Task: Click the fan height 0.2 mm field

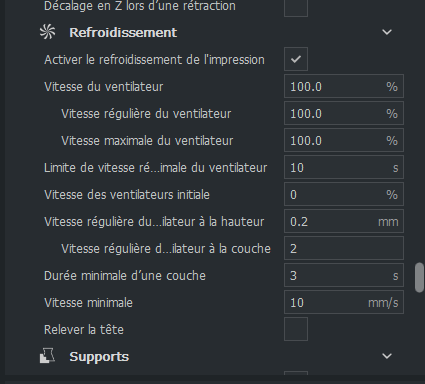Action: click(x=344, y=221)
